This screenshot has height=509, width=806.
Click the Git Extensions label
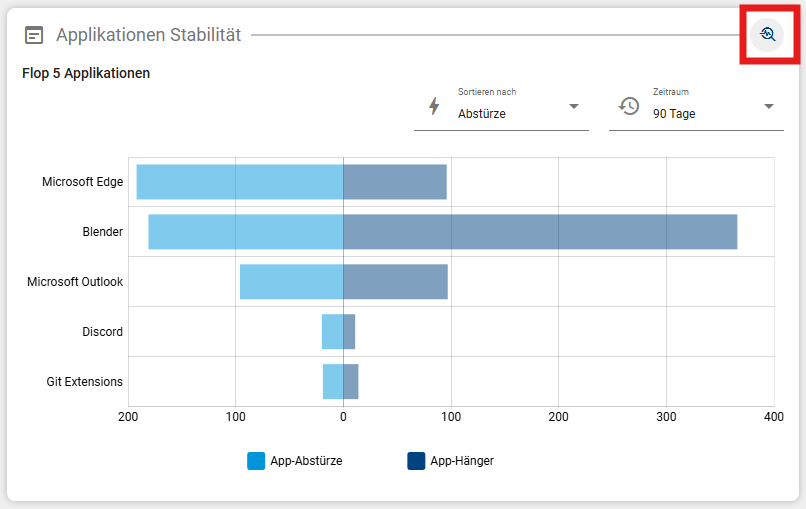[84, 382]
